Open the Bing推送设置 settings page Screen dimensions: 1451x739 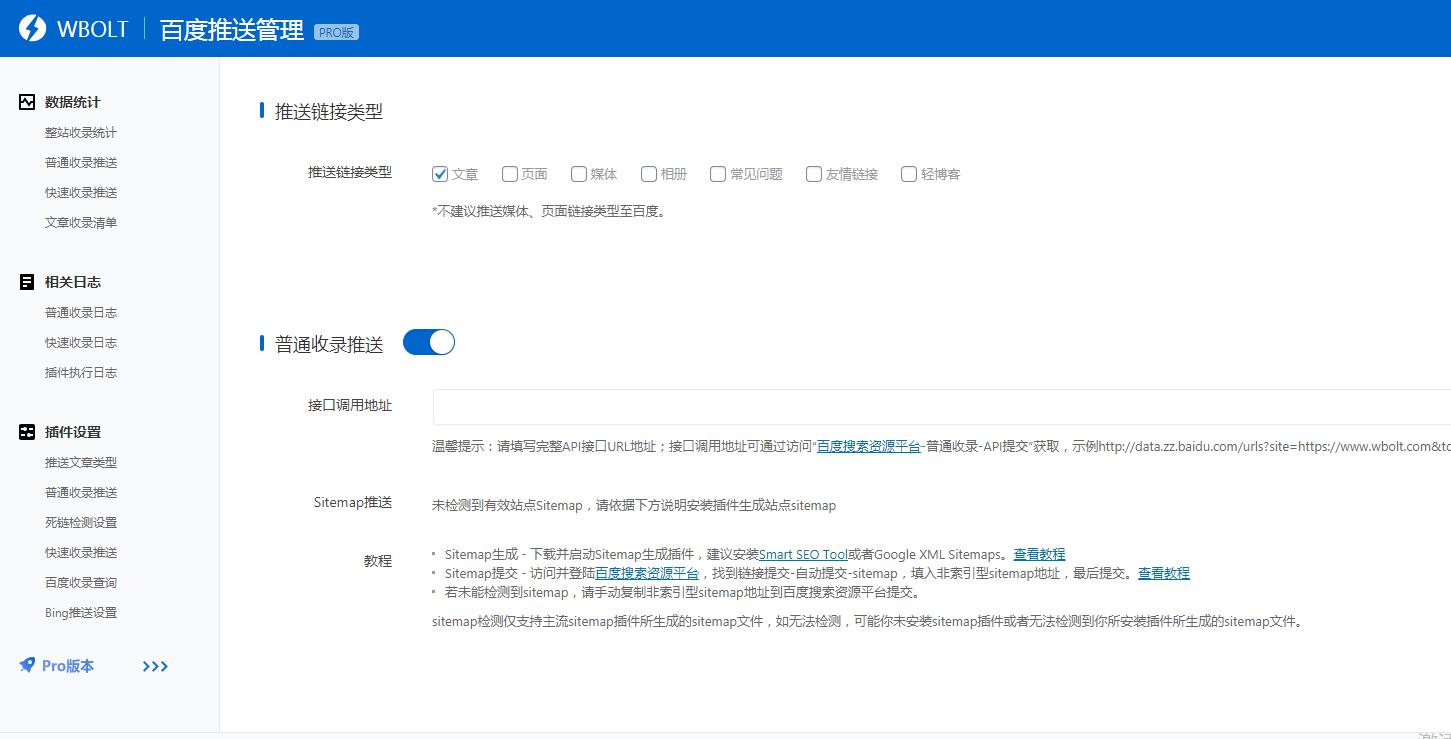pos(81,612)
